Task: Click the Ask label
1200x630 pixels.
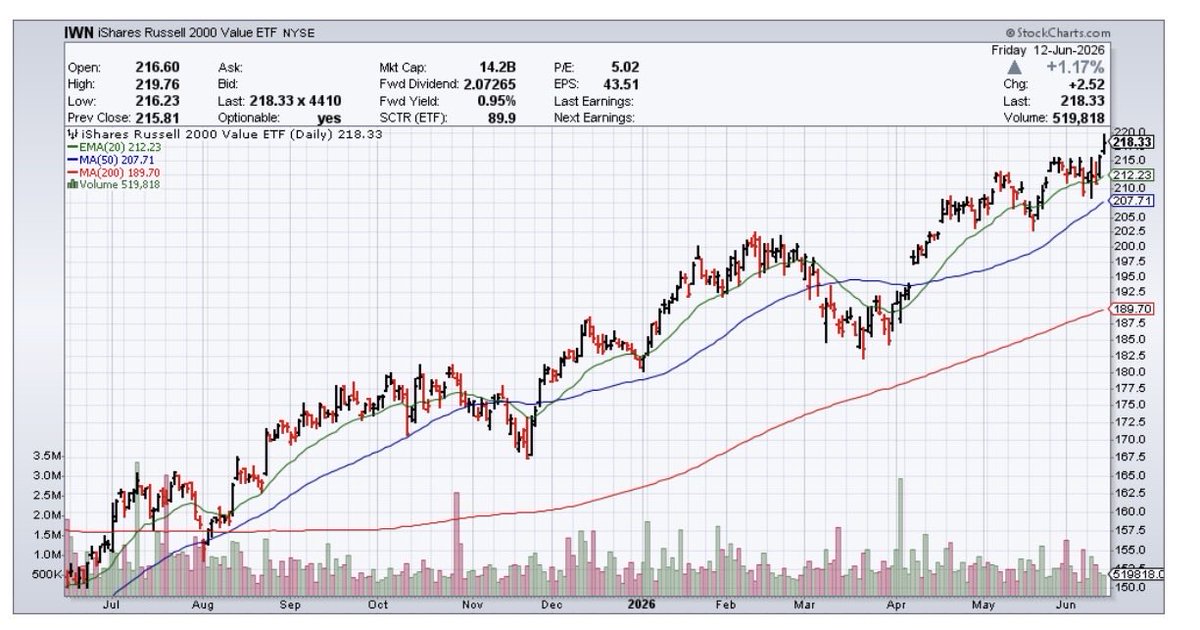Action: (x=228, y=67)
